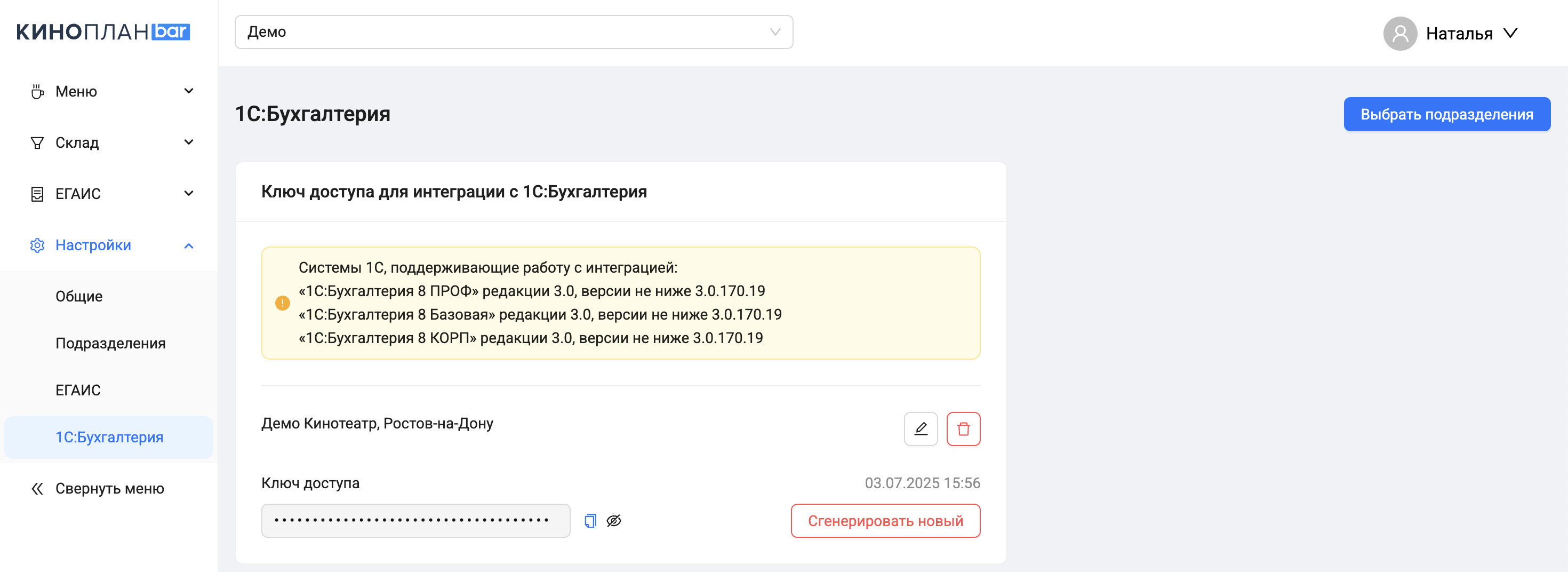Copy the access key with copy icon

point(590,521)
